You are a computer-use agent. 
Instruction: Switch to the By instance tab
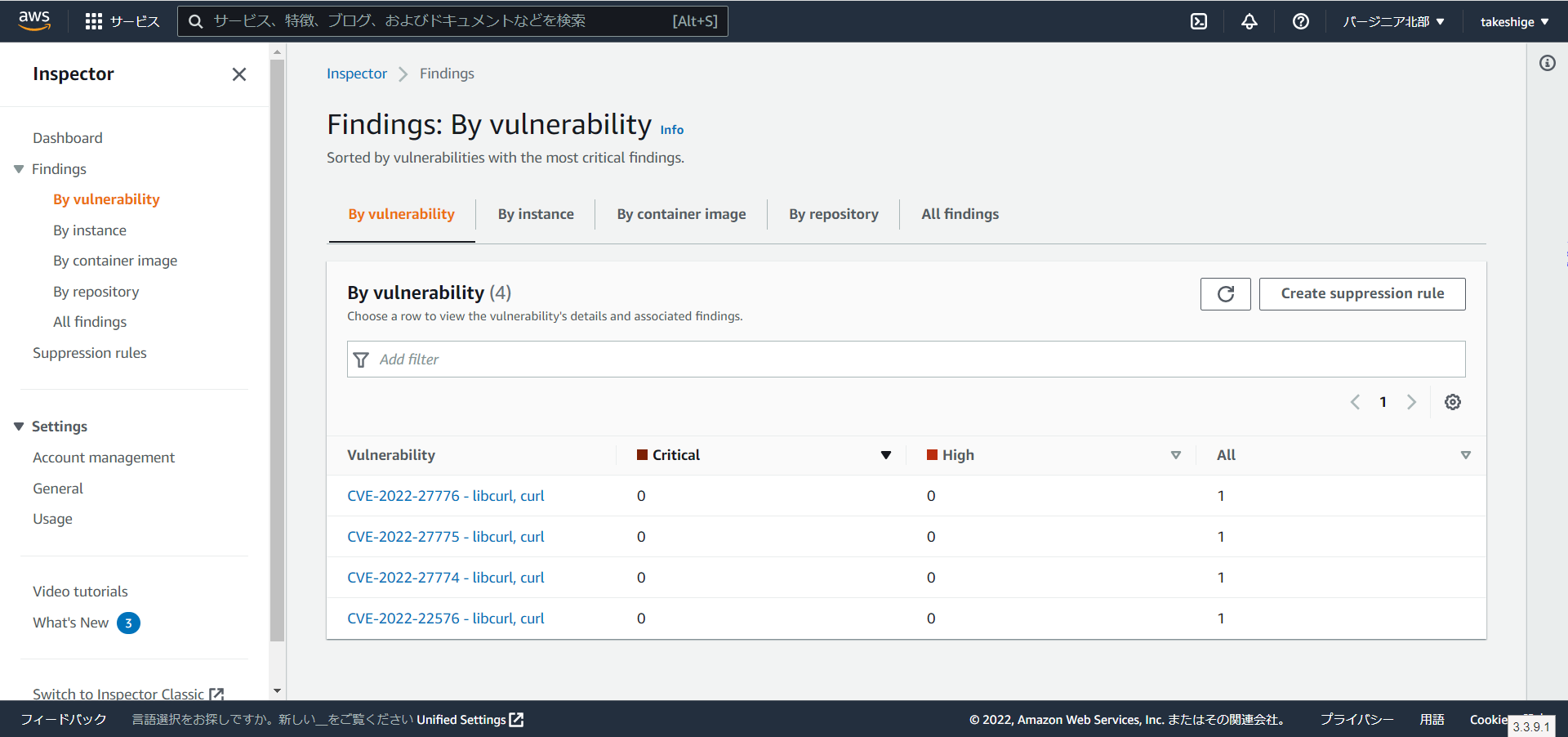pos(536,214)
